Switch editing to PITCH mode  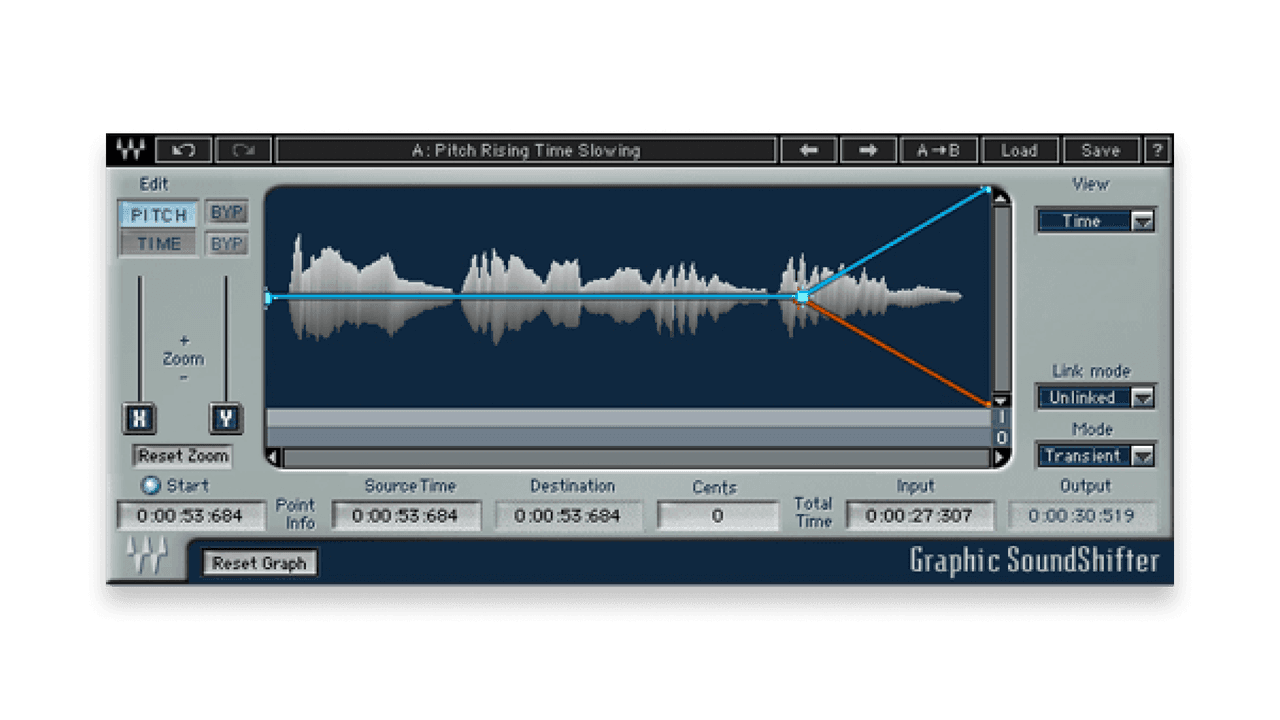157,214
